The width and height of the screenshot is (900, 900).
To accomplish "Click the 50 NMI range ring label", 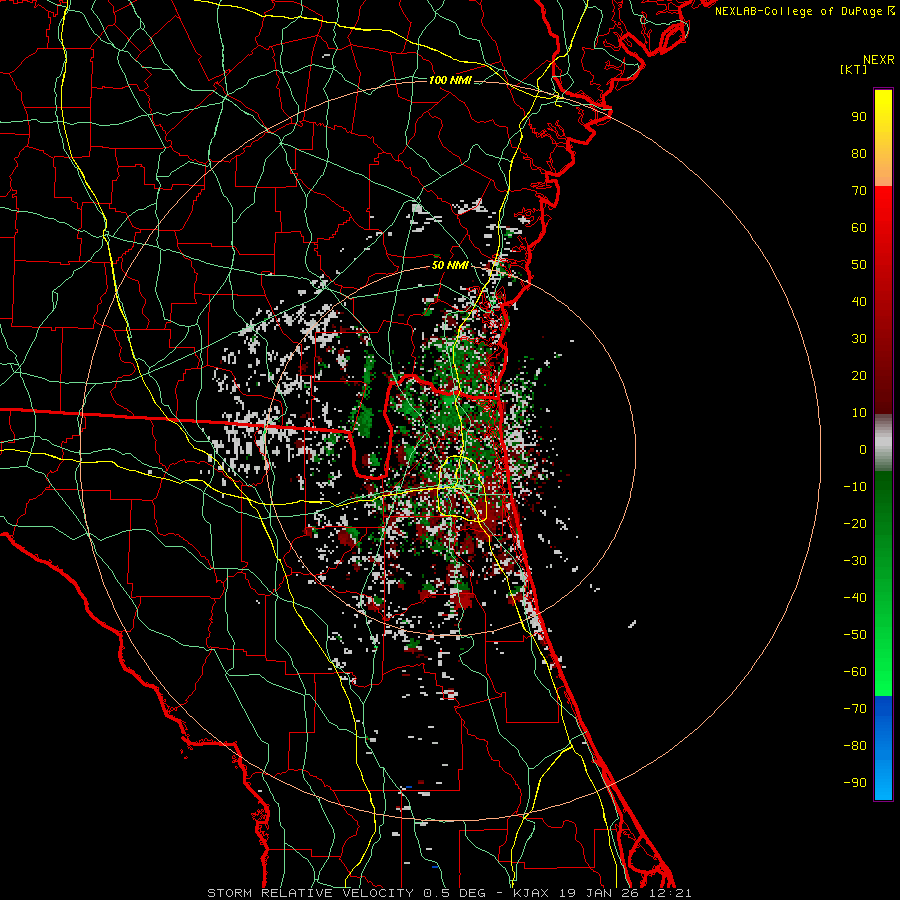I will tap(450, 265).
